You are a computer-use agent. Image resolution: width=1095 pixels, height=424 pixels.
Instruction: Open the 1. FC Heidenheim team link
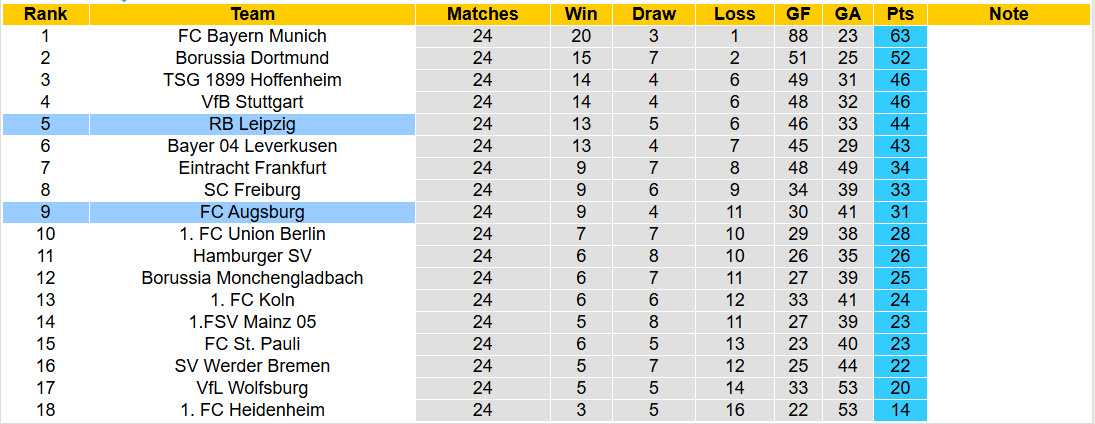click(252, 410)
